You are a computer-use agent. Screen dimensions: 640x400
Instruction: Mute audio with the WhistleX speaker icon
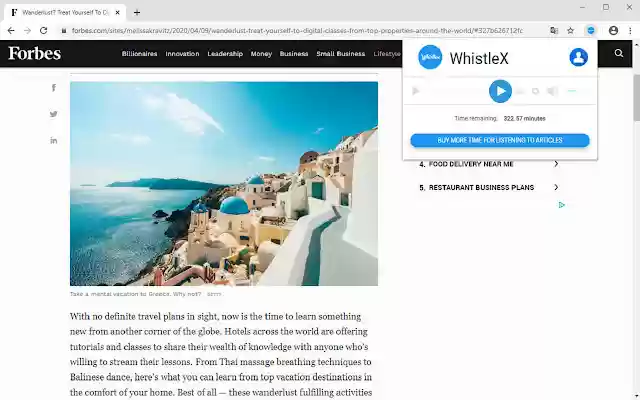552,91
